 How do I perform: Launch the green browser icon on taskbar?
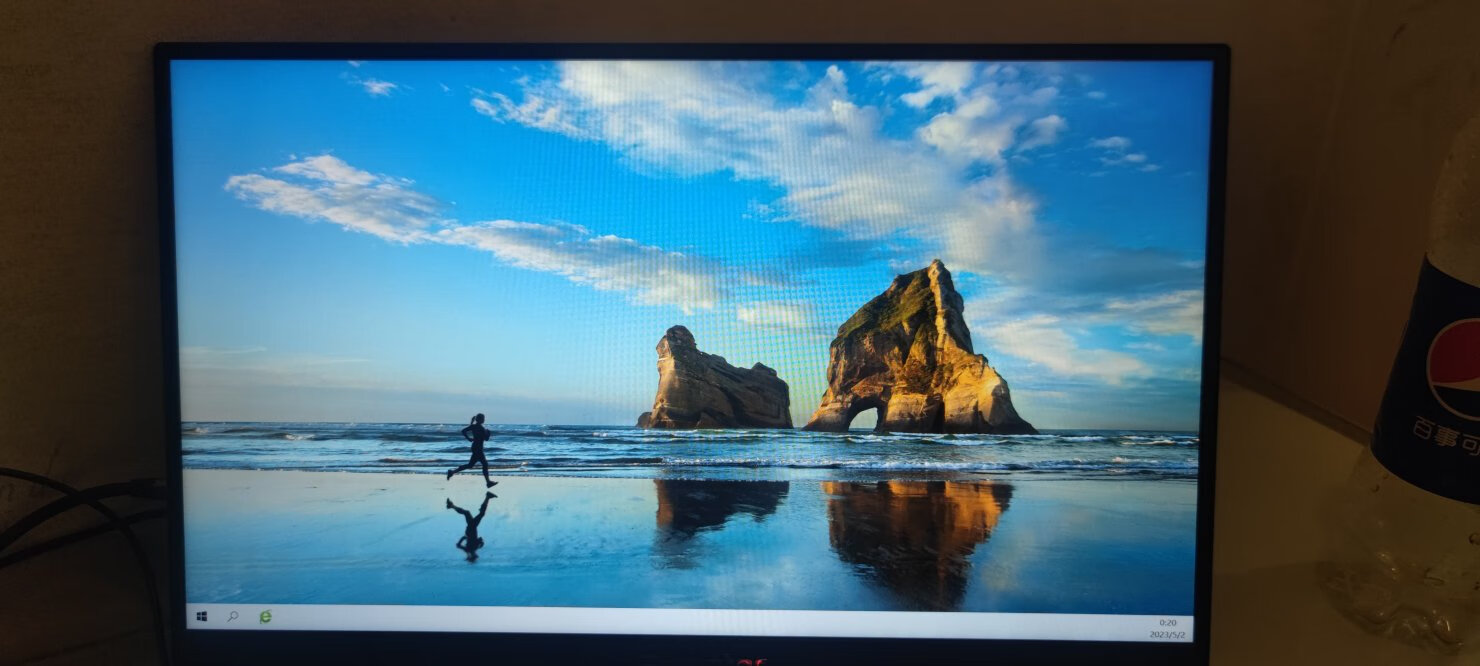tap(265, 617)
